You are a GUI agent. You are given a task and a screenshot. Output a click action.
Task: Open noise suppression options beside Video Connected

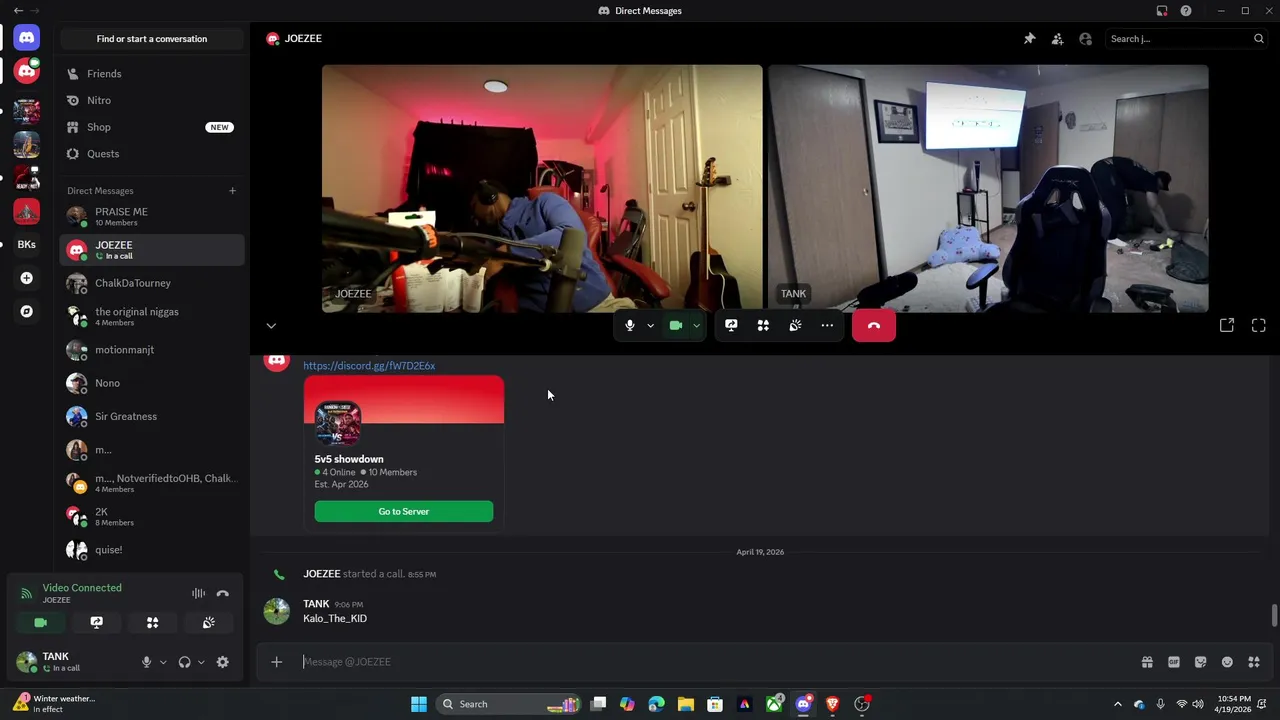199,594
